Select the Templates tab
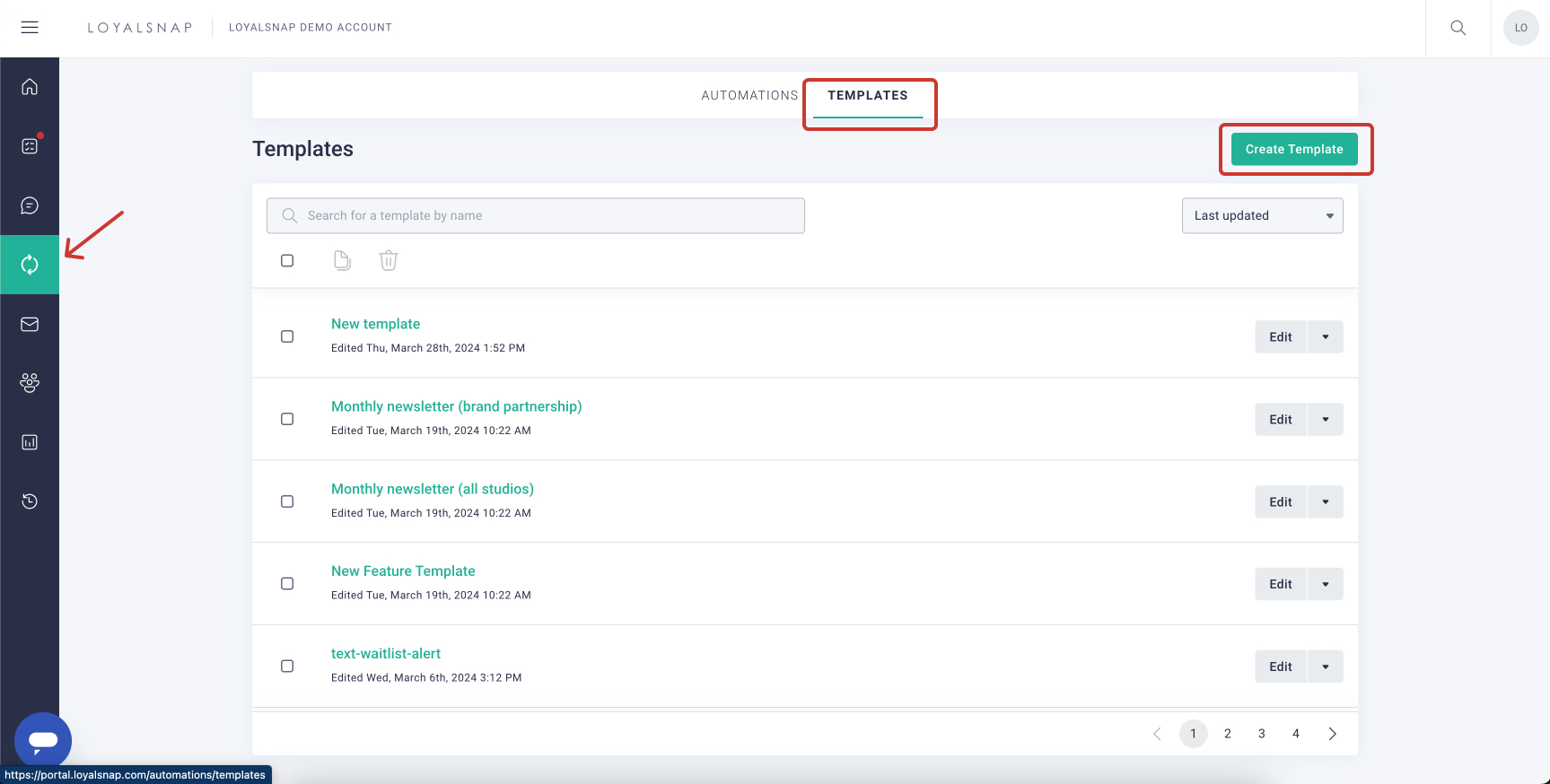Screen dimensions: 1550x784 pos(867,95)
